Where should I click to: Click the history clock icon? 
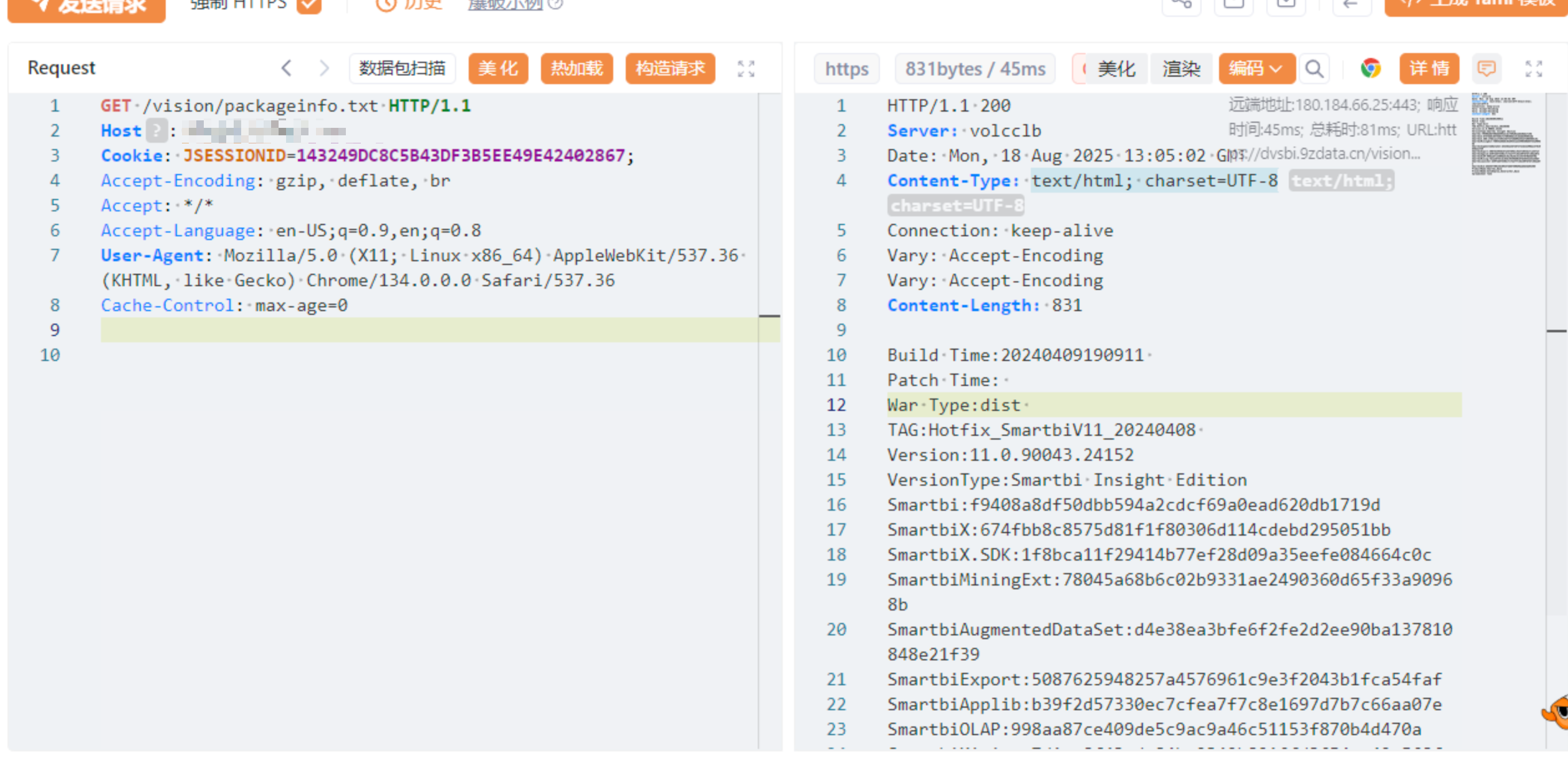coord(386,5)
